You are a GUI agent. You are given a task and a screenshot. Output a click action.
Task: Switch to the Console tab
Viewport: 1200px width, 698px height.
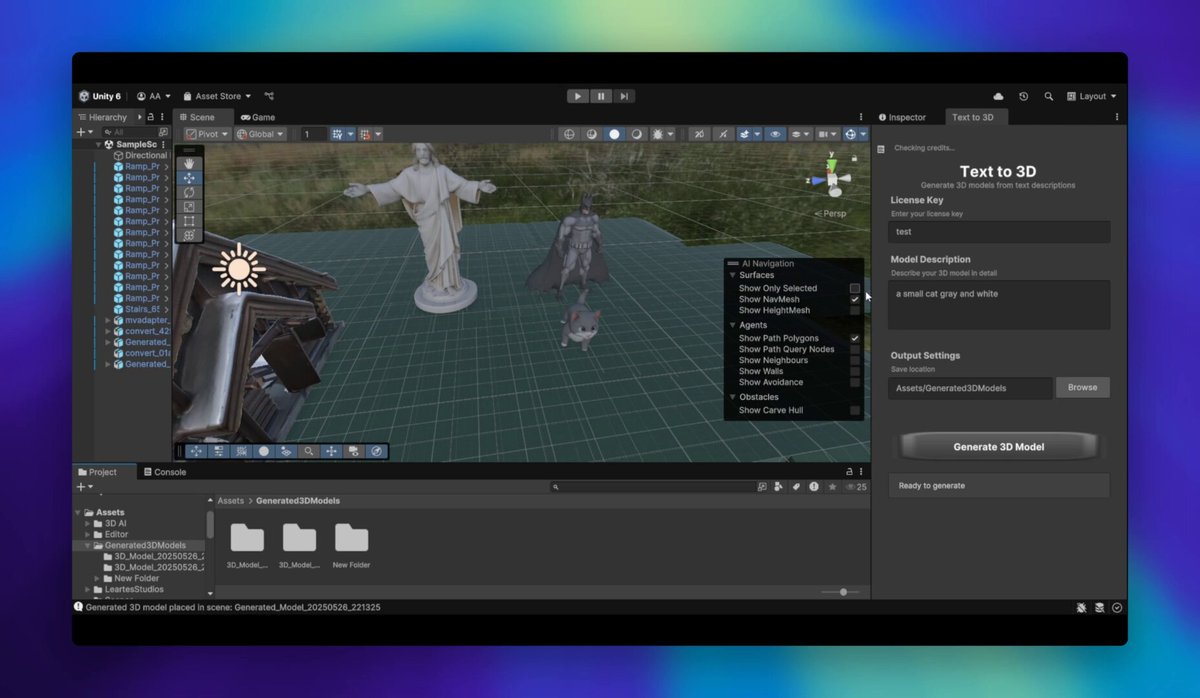pyautogui.click(x=165, y=472)
